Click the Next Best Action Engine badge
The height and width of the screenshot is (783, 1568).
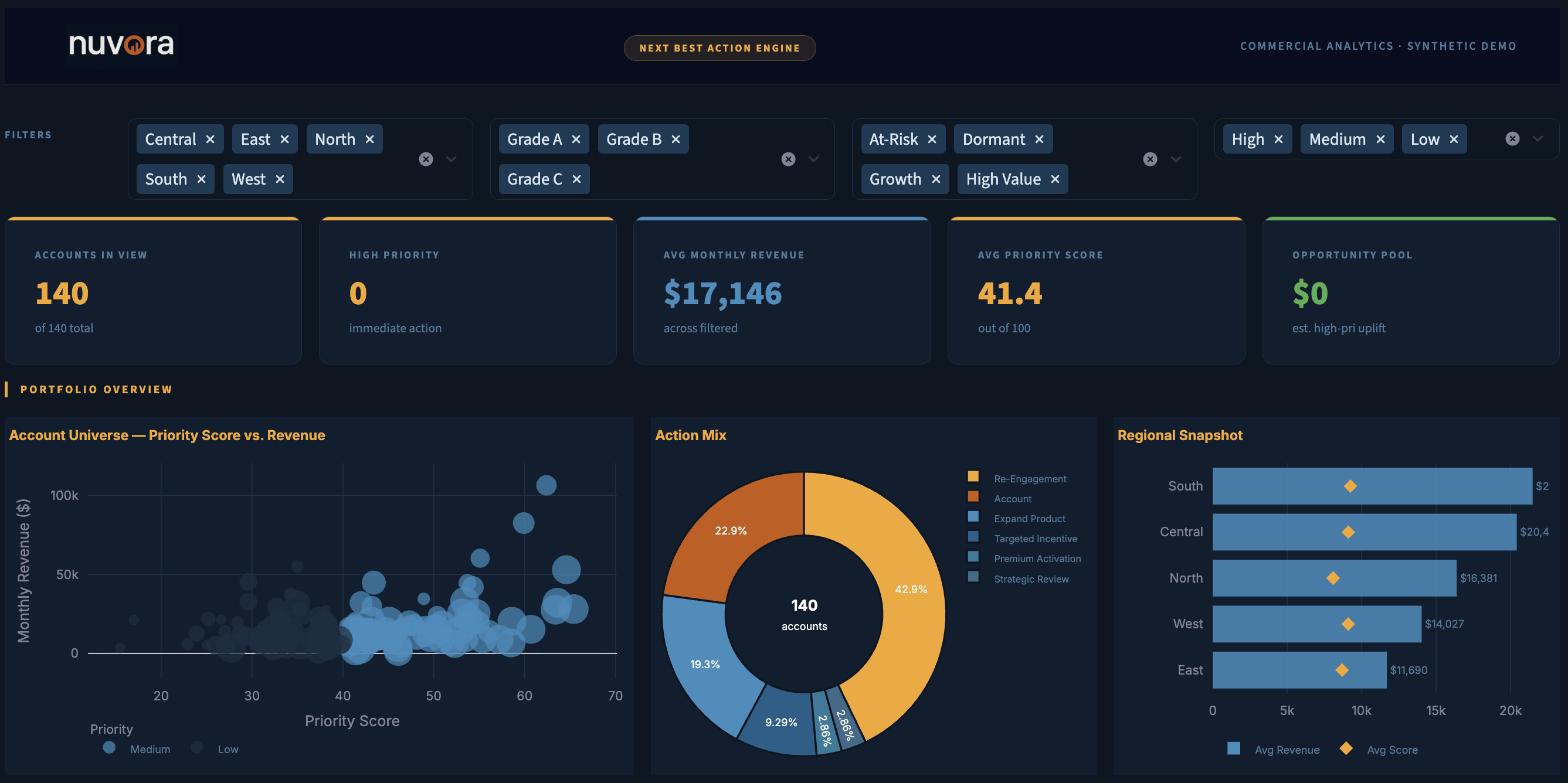(719, 48)
